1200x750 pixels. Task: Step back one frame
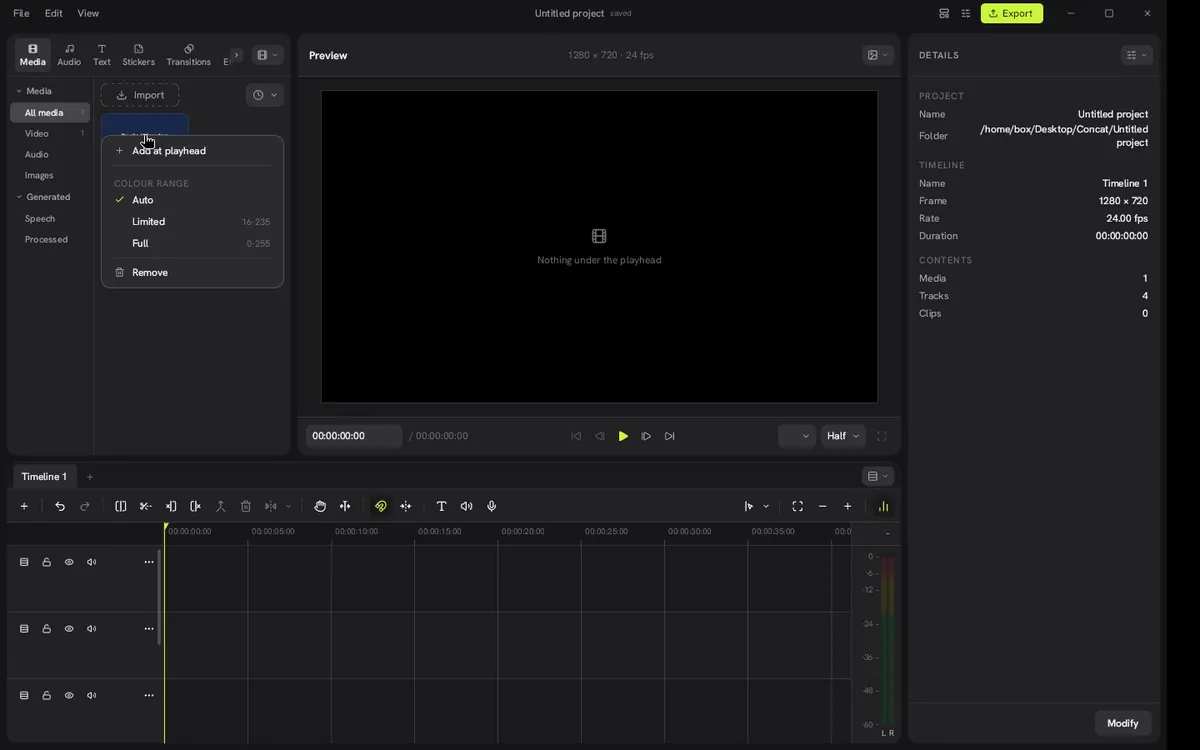point(600,436)
